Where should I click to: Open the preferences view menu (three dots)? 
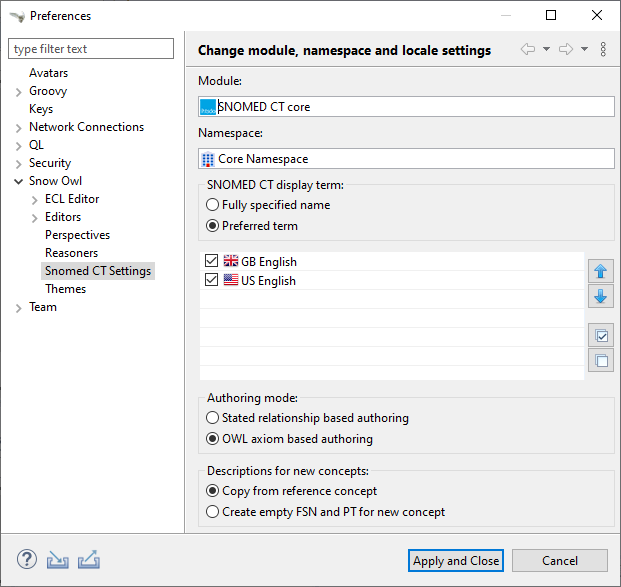point(603,50)
